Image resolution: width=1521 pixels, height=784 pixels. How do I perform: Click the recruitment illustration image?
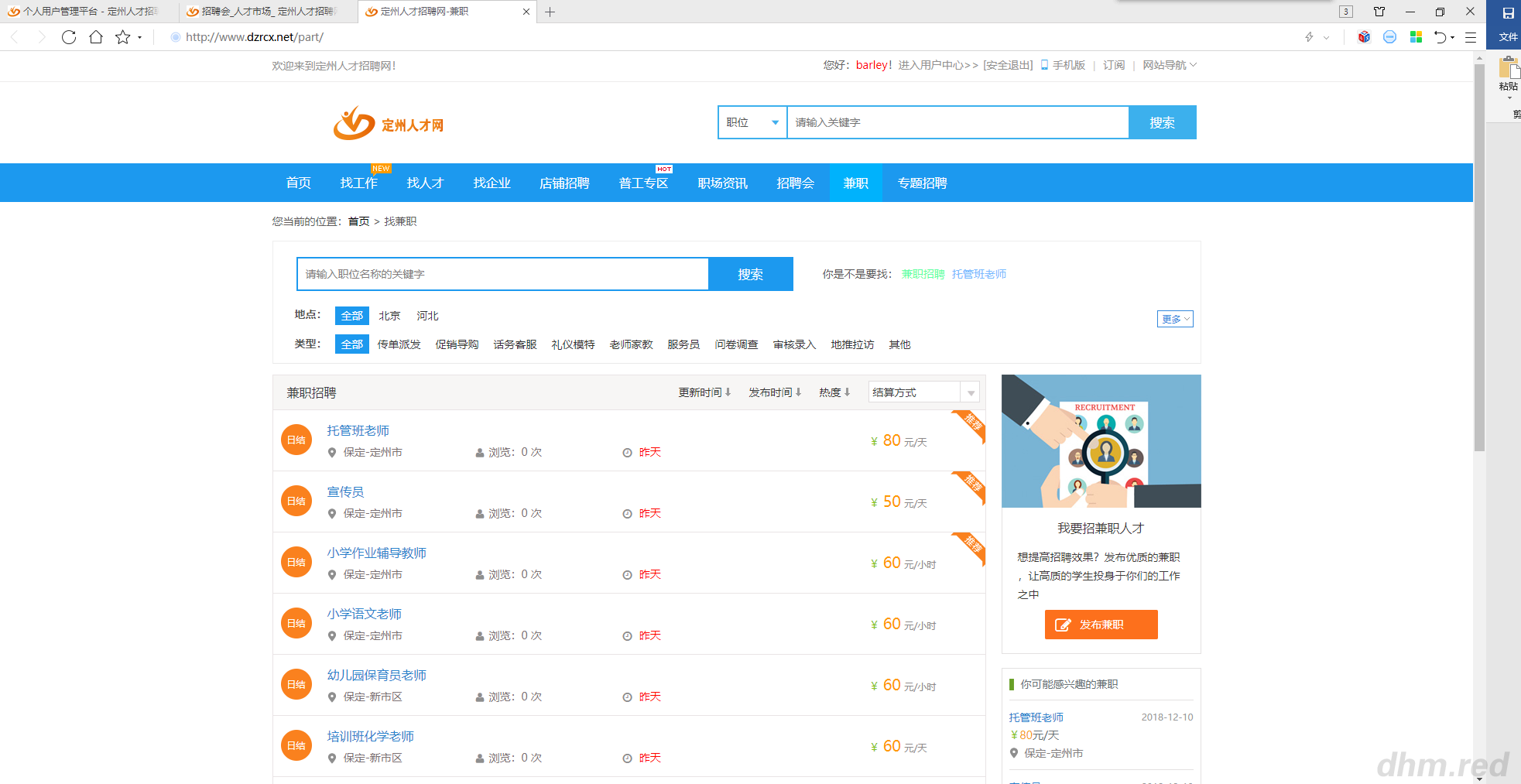coord(1101,441)
